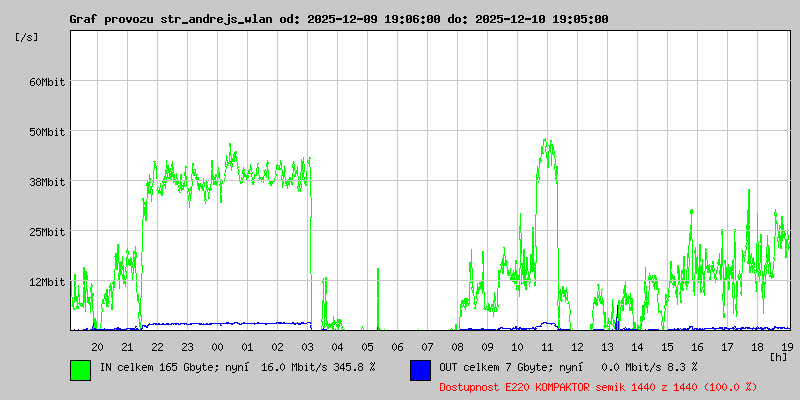Click the '03' hour x-axis label
Viewport: 800px width, 400px height.
click(308, 347)
